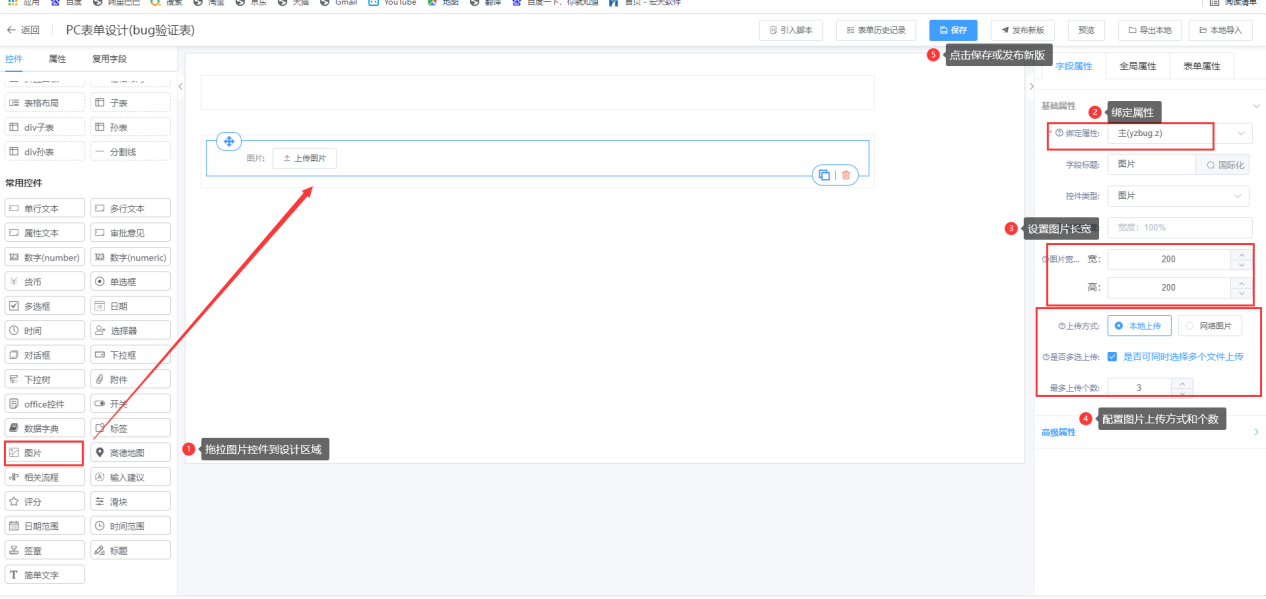Pick the 附件 attachment control

coord(130,379)
